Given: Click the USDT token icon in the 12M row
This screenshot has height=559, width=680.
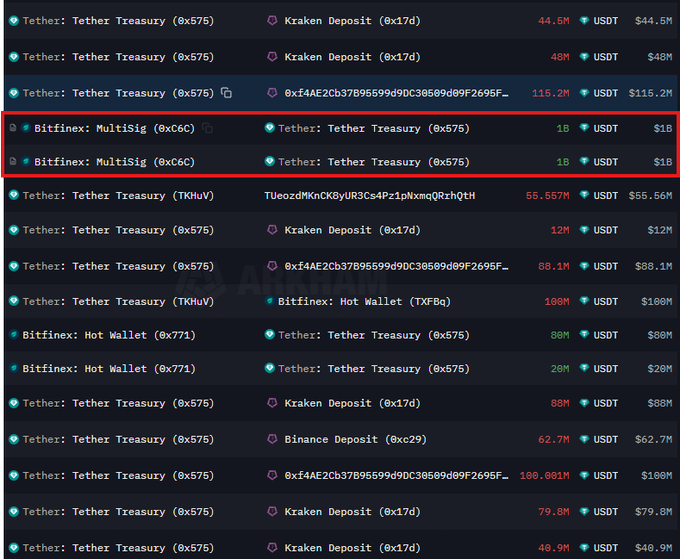Looking at the screenshot, I should click(584, 230).
